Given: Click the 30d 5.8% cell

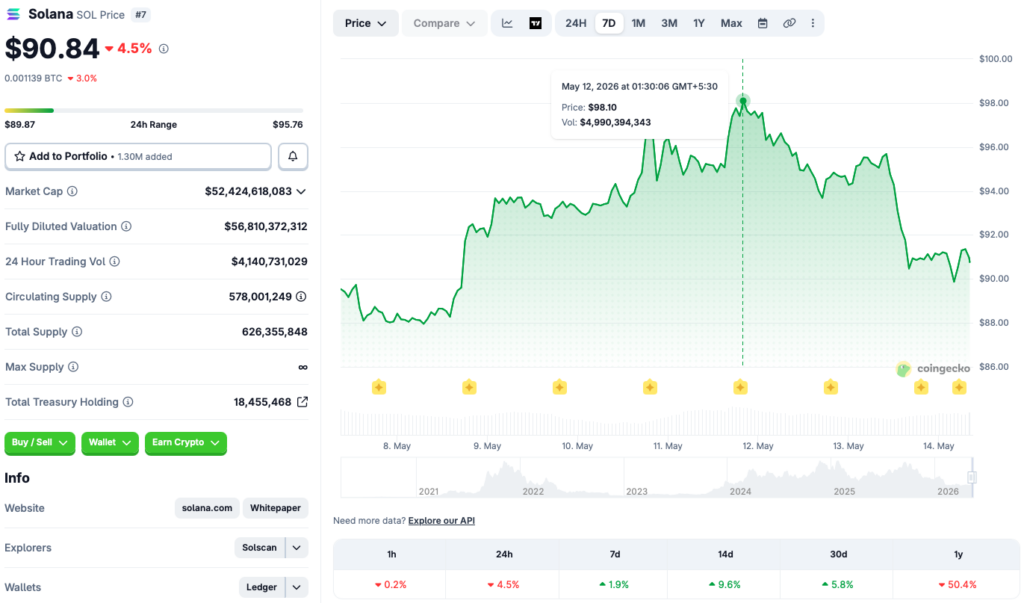Looking at the screenshot, I should [x=837, y=585].
